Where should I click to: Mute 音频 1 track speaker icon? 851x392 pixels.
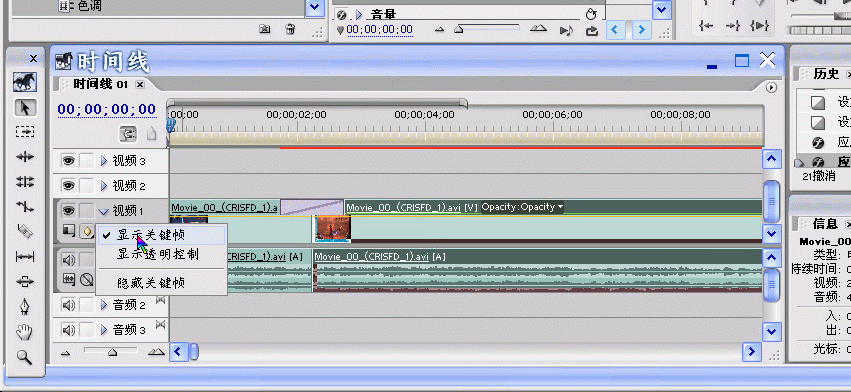pyautogui.click(x=68, y=260)
